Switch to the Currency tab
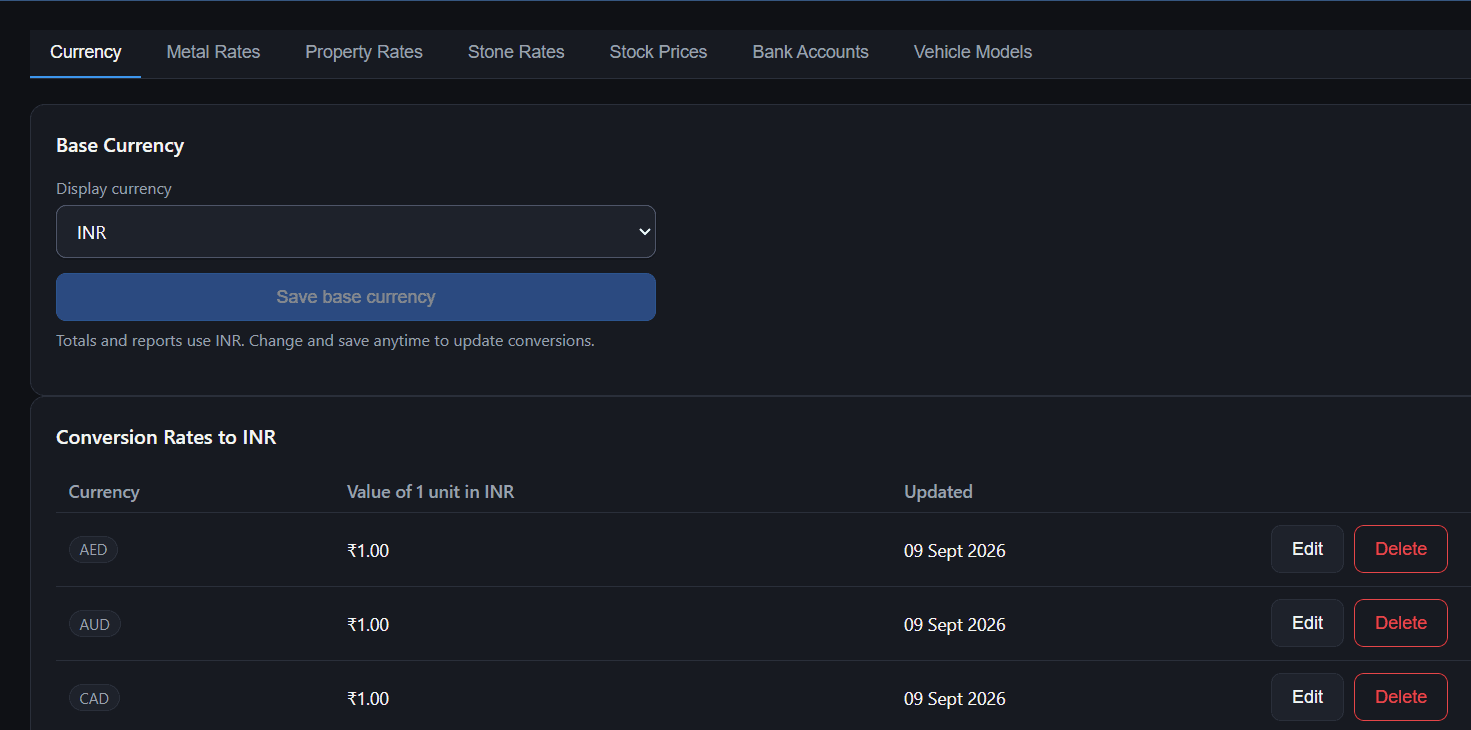1471x730 pixels. [x=86, y=52]
